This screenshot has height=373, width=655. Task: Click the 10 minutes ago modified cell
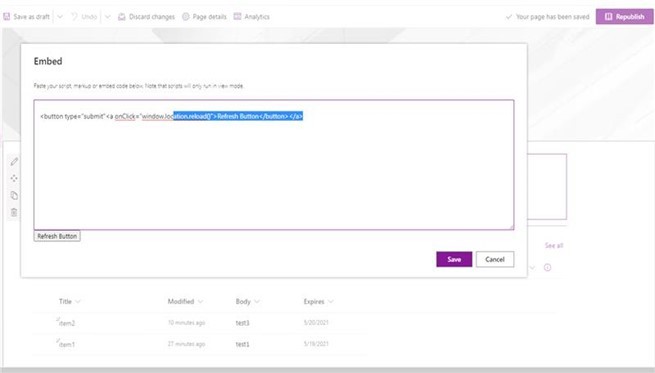[x=186, y=322]
